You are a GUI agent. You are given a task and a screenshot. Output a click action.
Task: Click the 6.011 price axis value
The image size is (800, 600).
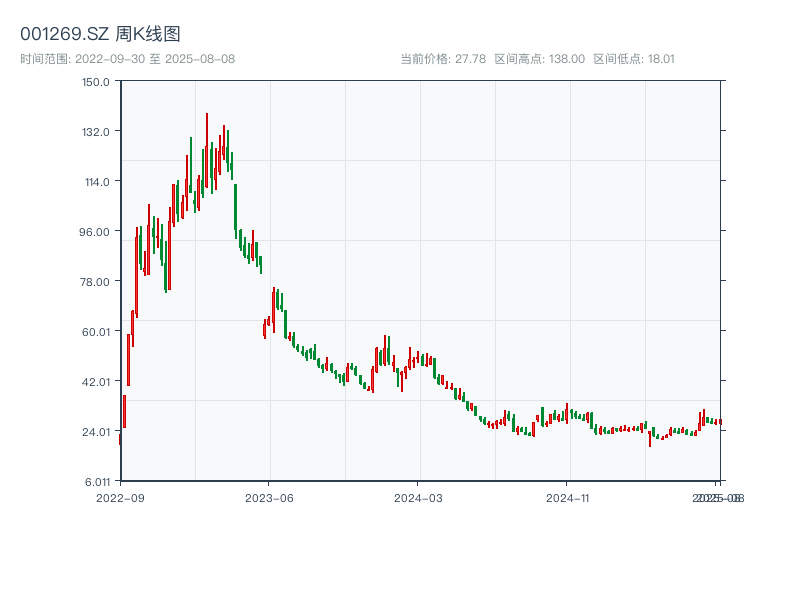[96, 479]
